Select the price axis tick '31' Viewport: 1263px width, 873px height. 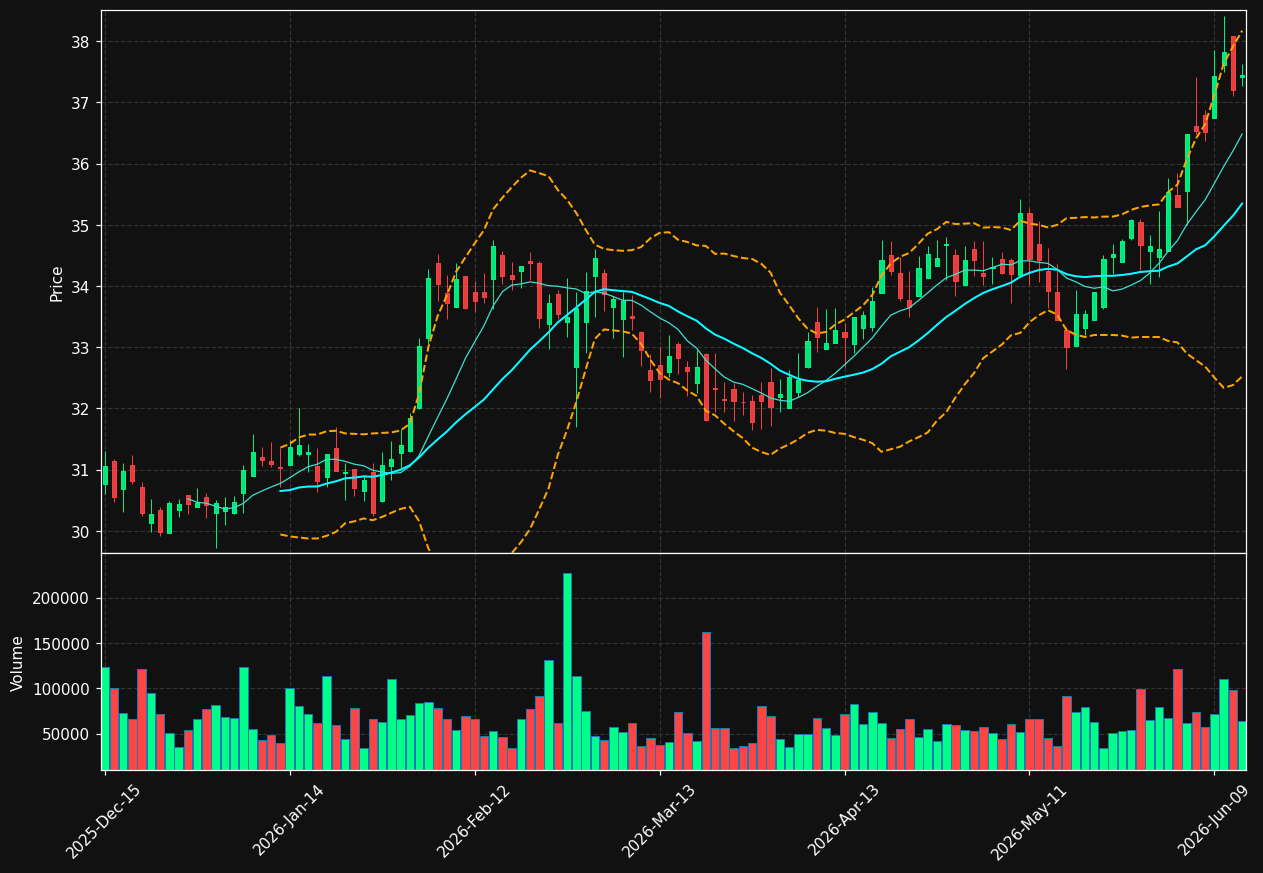81,470
